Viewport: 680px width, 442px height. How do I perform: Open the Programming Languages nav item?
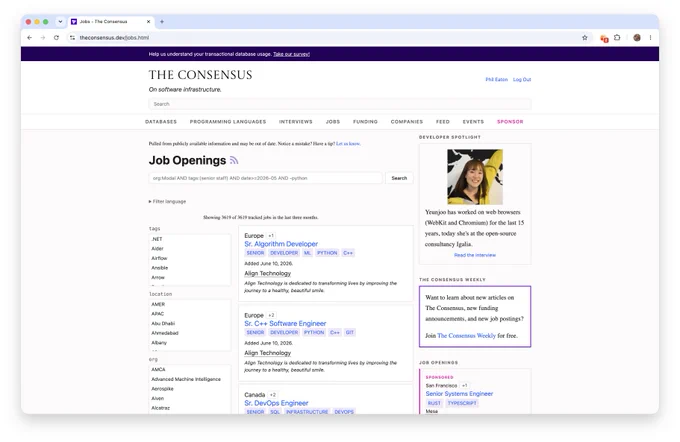pyautogui.click(x=228, y=122)
